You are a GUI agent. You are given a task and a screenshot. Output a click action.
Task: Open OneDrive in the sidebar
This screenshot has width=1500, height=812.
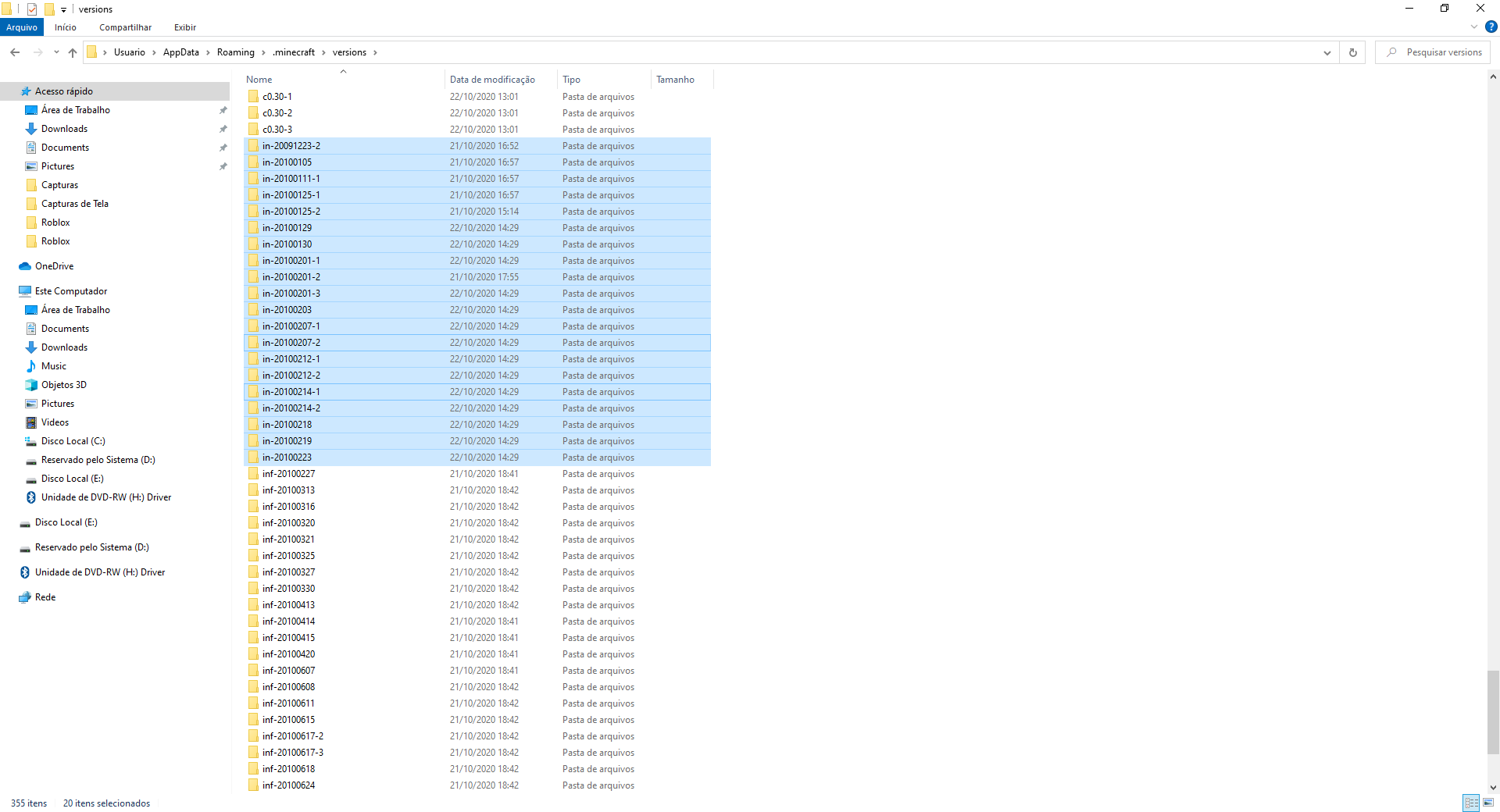[54, 266]
